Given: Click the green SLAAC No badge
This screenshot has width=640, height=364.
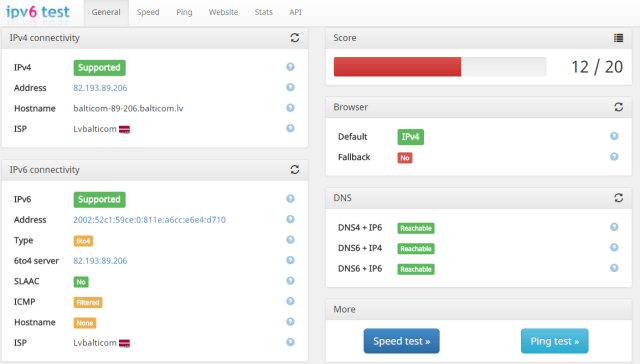Looking at the screenshot, I should click(x=81, y=282).
